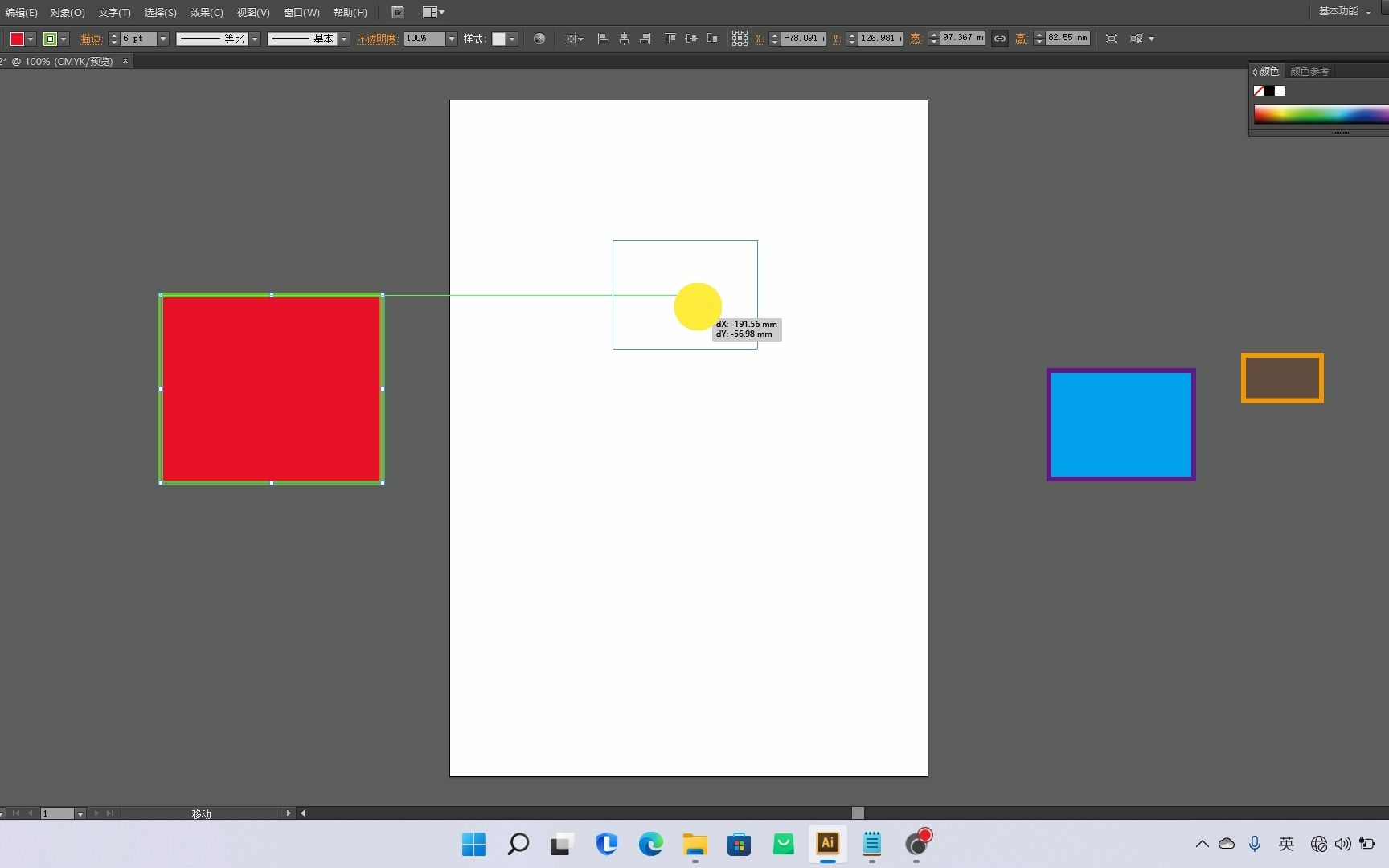
Task: Open the align-to selection dropdown icon
Action: (x=574, y=39)
